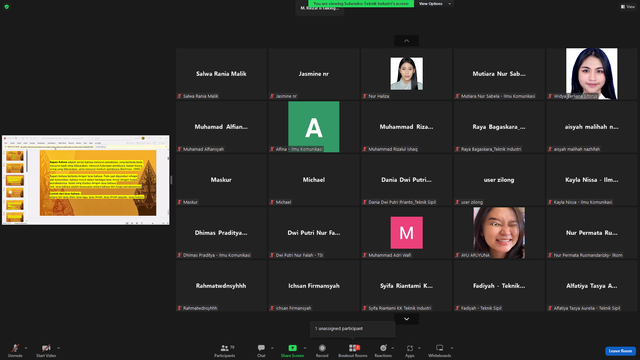Expand chat options arrow next to Chat
Image resolution: width=640 pixels, height=360 pixels.
click(x=272, y=348)
